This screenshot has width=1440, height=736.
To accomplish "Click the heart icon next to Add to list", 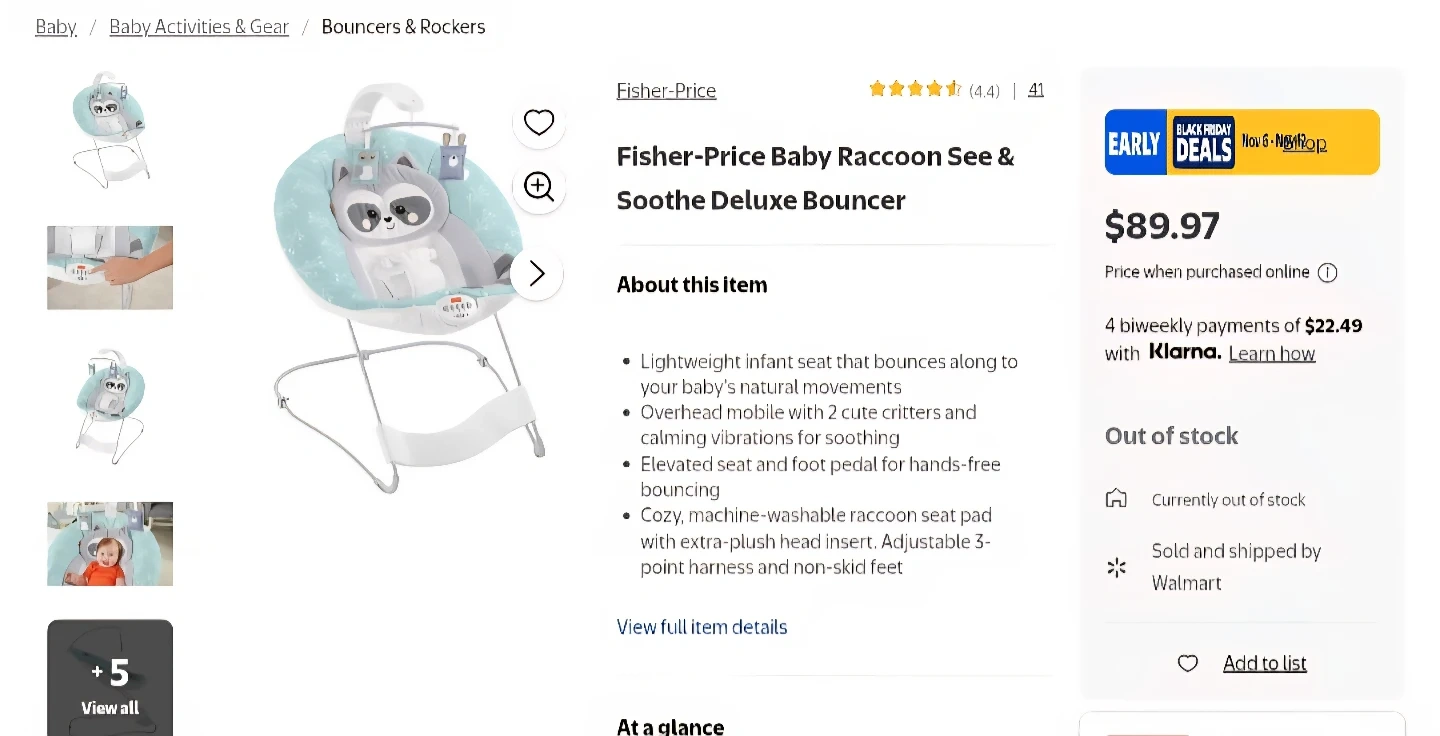I will (1187, 663).
